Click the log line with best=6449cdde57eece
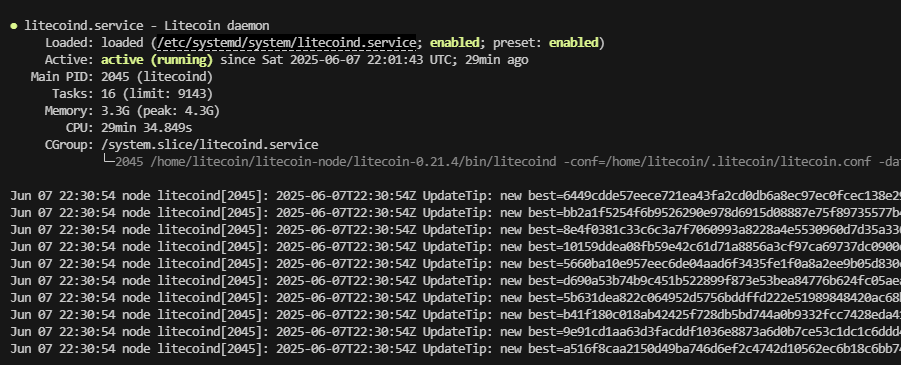The height and width of the screenshot is (365, 901). [456, 196]
